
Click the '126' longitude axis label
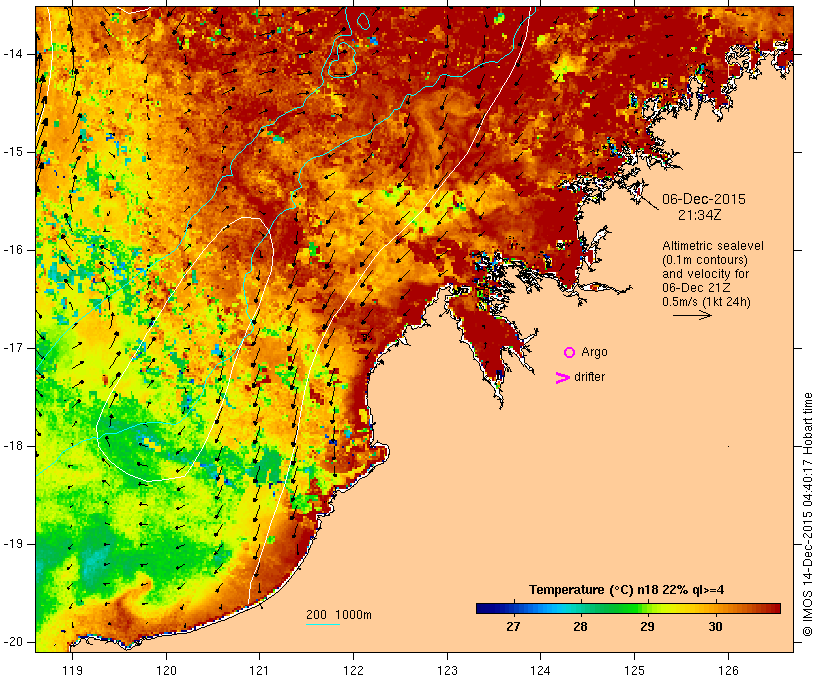tap(728, 671)
